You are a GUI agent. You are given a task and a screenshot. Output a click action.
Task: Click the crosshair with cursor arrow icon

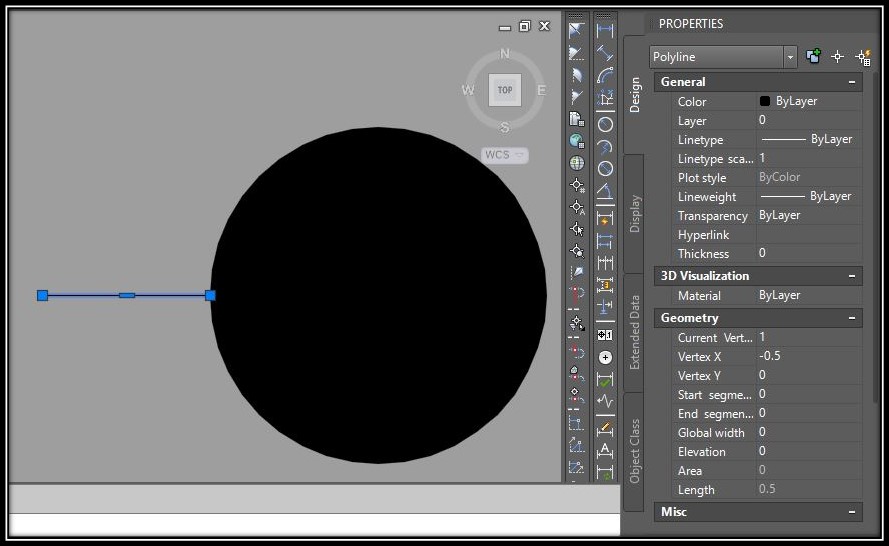click(577, 229)
